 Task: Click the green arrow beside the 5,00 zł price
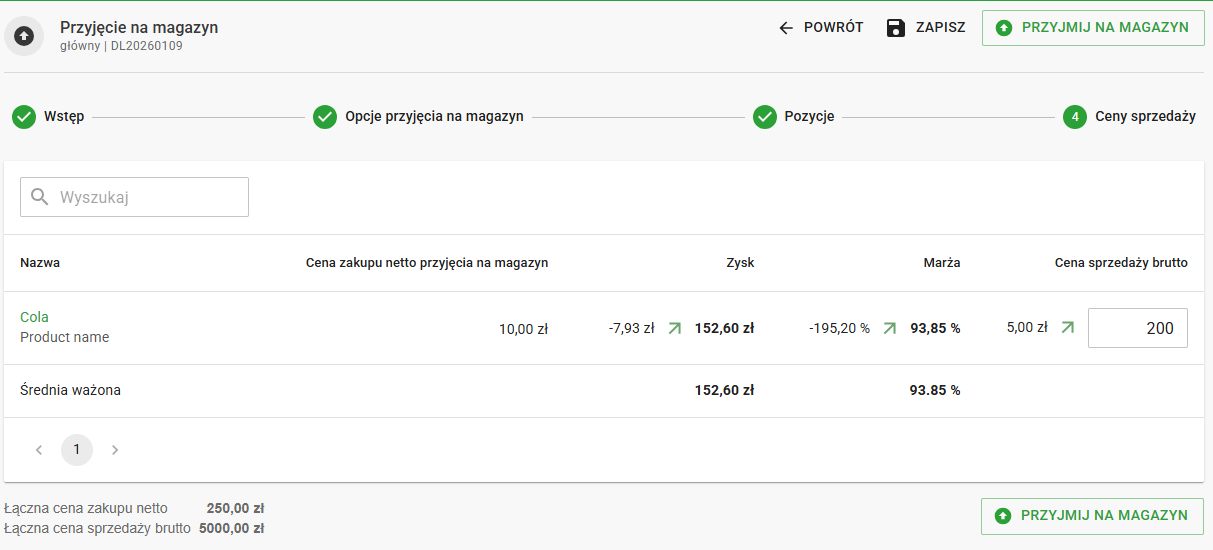[1067, 327]
